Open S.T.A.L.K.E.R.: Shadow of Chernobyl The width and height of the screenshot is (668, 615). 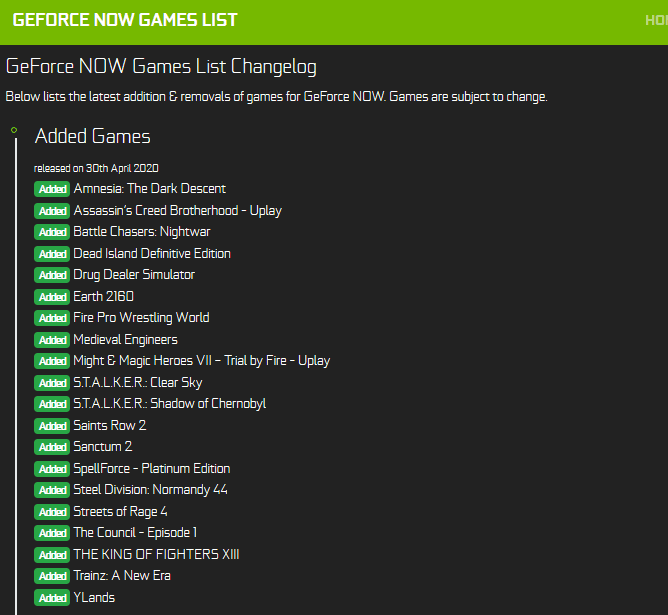point(169,404)
